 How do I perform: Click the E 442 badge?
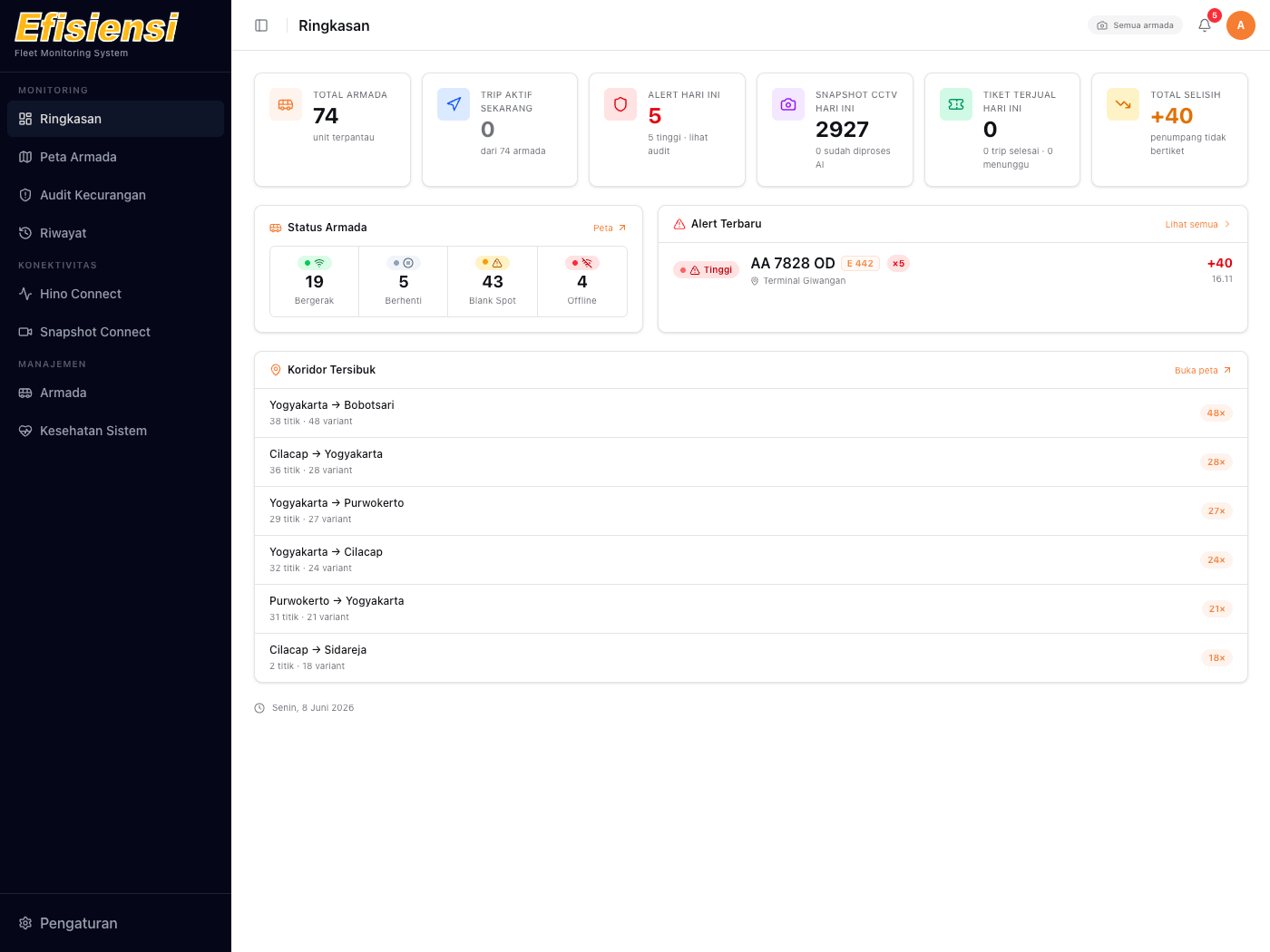pyautogui.click(x=860, y=264)
